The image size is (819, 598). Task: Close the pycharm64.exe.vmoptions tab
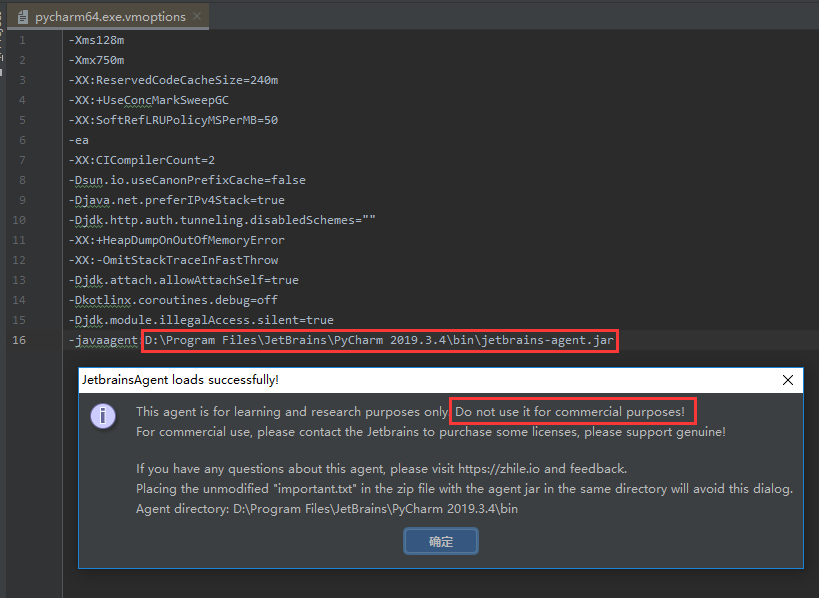pyautogui.click(x=197, y=16)
